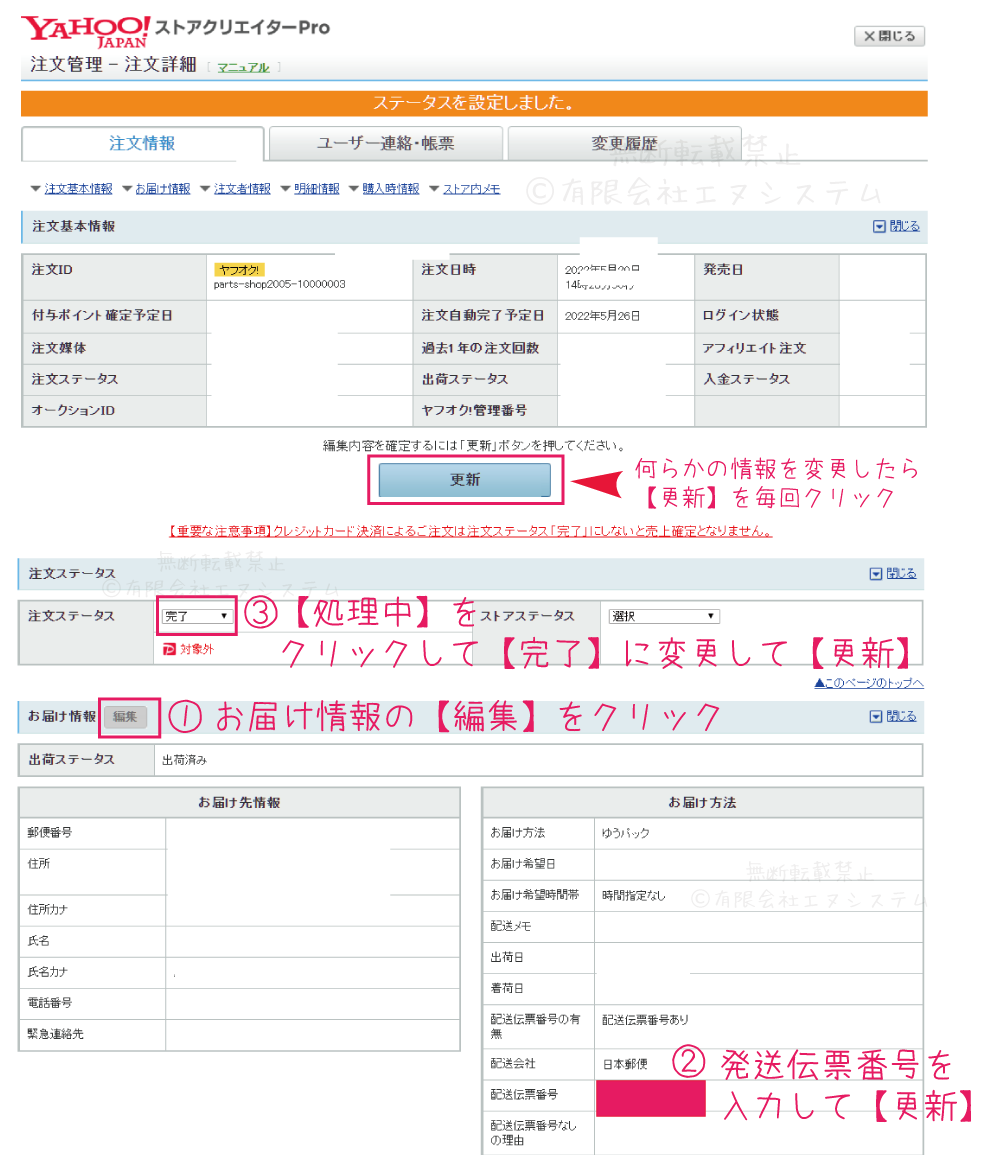981x1155 pixels.
Task: Click 2022年5月26日 auto-complete date value
Action: pyautogui.click(x=602, y=316)
